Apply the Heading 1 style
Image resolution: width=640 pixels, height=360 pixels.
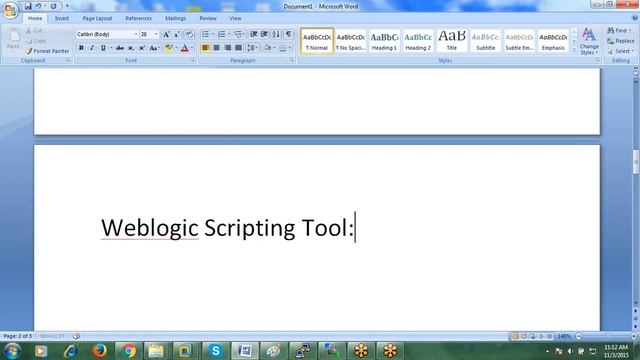384,41
